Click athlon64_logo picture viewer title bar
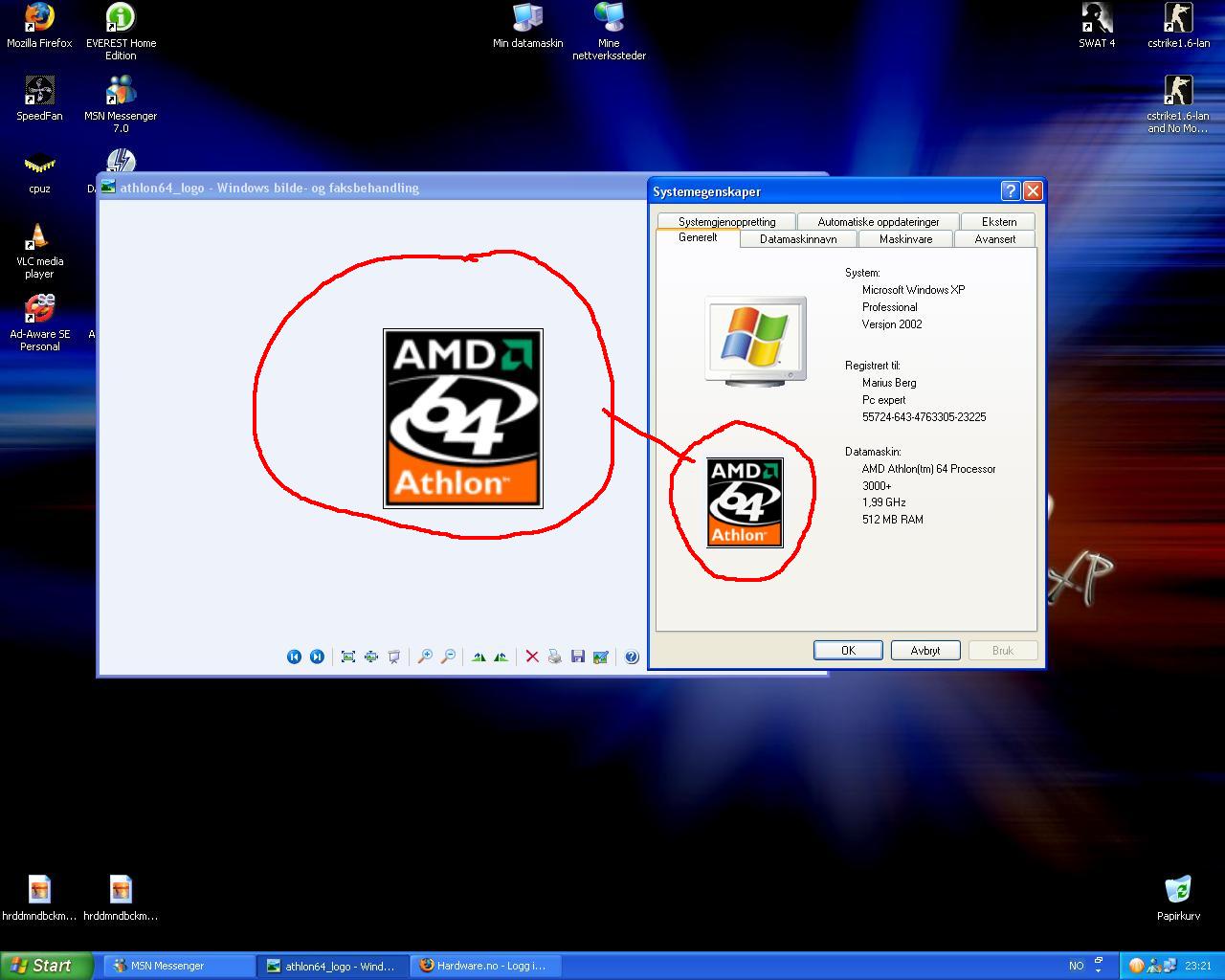The image size is (1225, 980). (x=373, y=188)
